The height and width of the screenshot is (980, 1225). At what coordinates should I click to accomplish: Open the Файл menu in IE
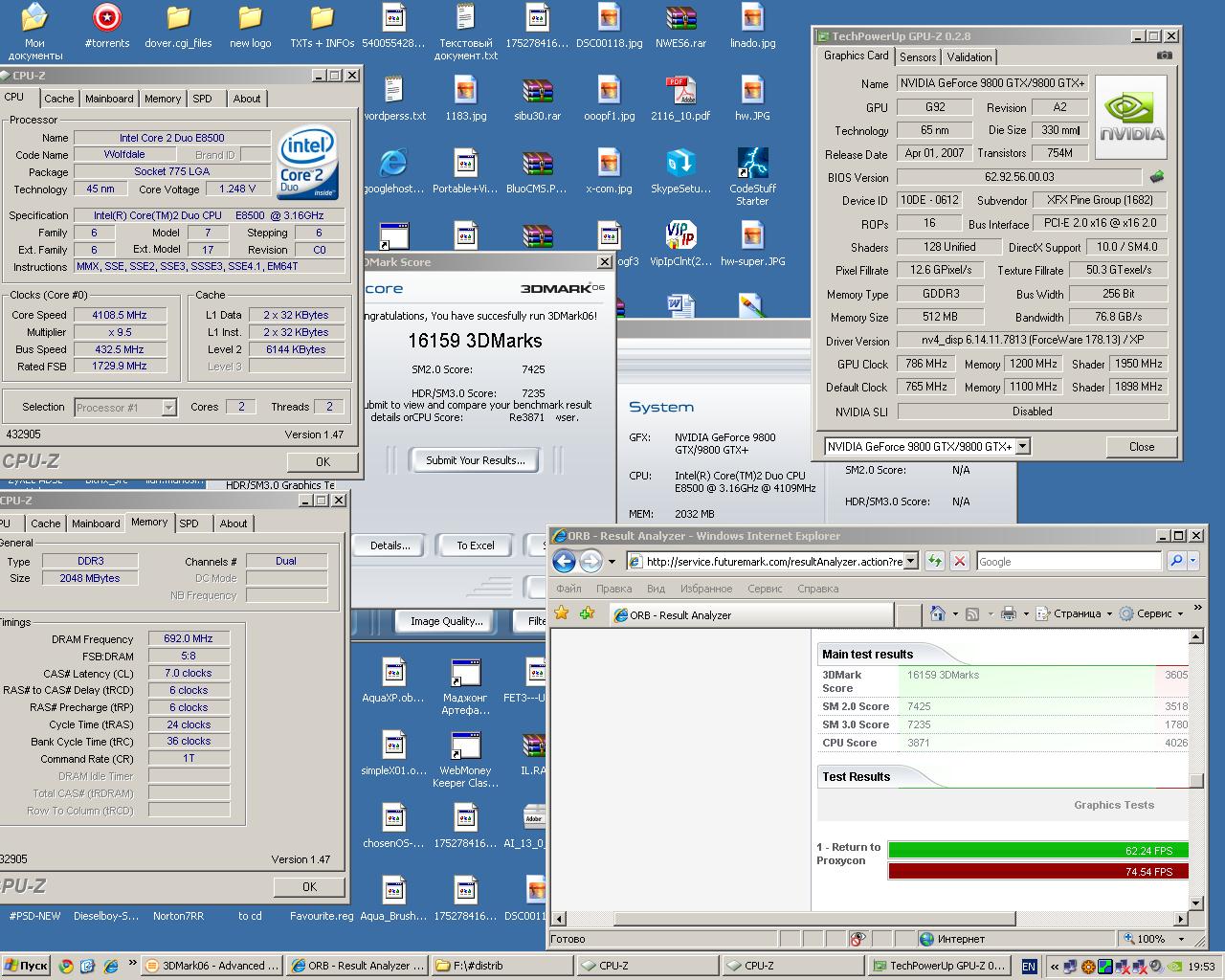569,589
